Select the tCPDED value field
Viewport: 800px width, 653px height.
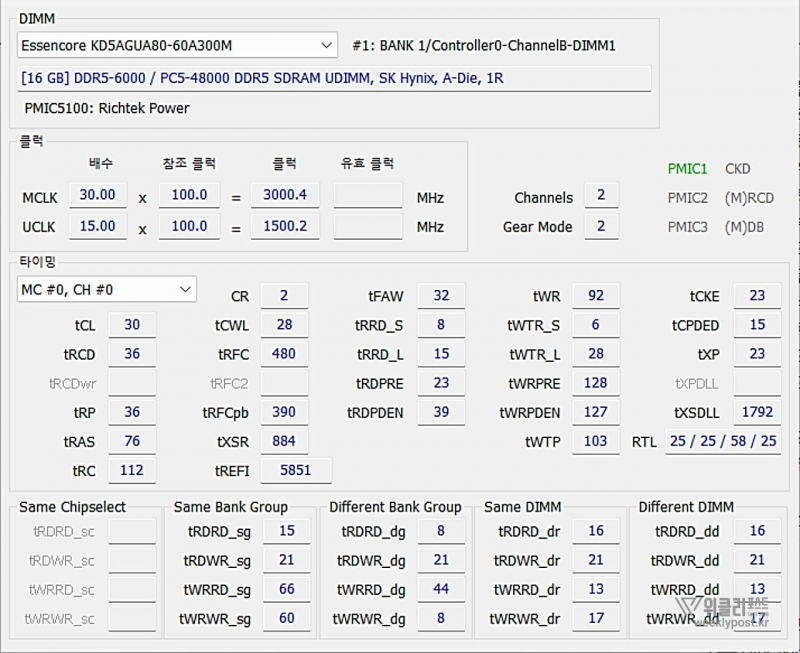click(x=758, y=325)
